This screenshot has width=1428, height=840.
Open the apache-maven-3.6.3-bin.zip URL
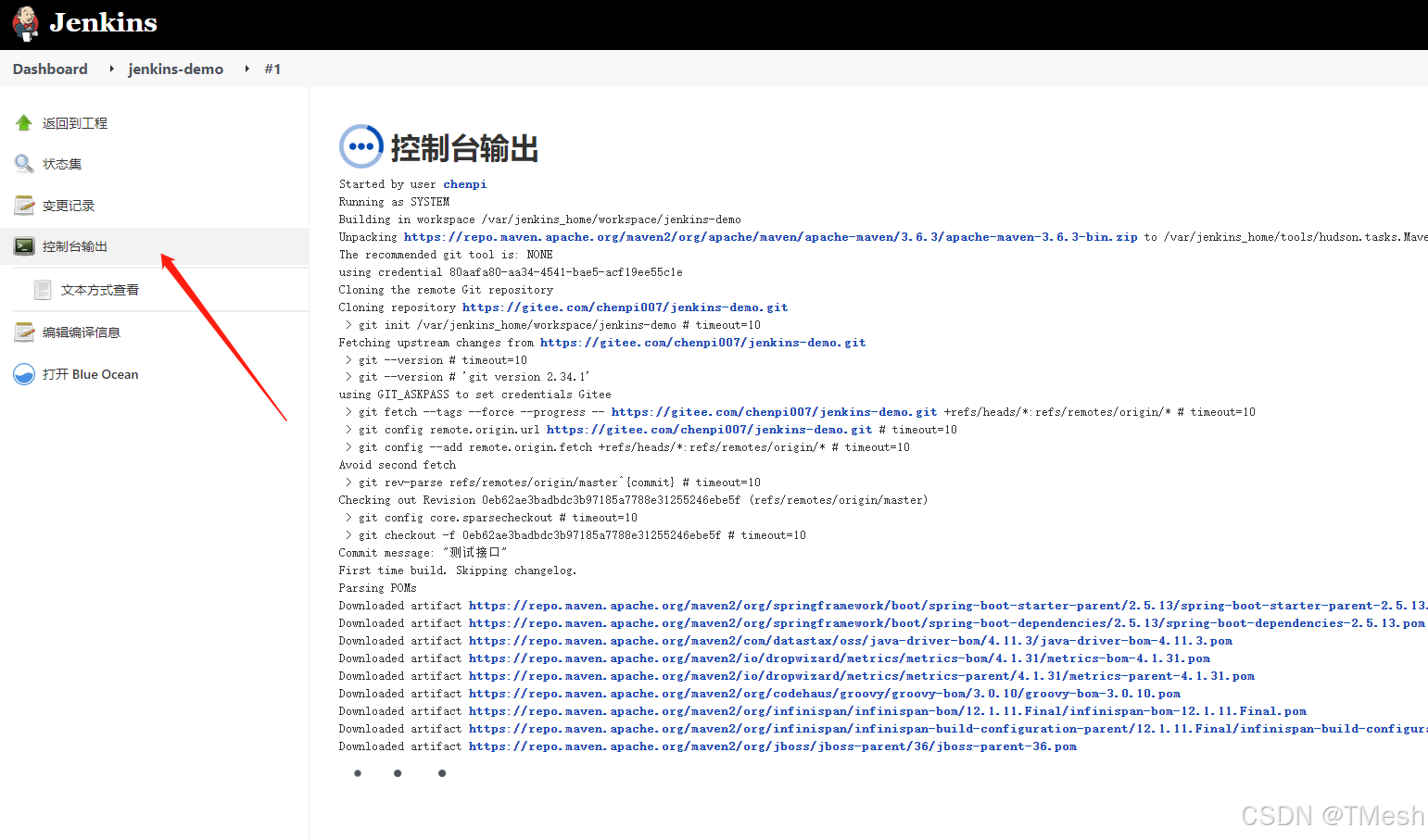coord(770,237)
